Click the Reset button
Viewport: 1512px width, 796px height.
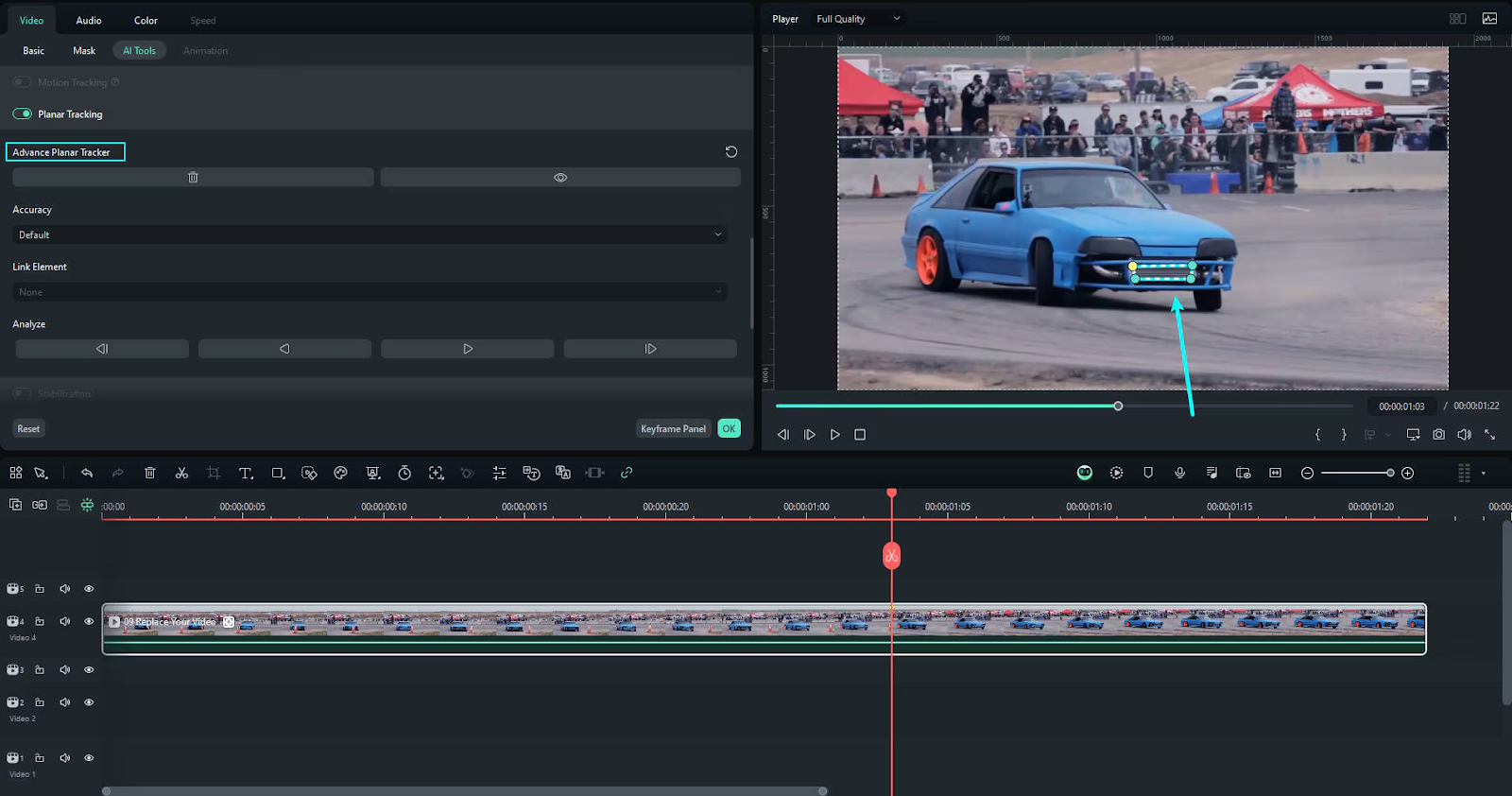click(28, 428)
